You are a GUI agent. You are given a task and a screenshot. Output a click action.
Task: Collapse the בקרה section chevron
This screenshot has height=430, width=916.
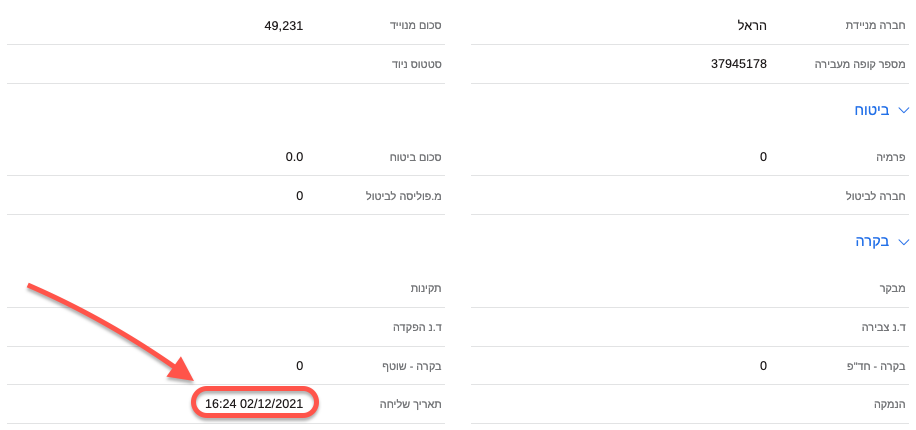904,241
